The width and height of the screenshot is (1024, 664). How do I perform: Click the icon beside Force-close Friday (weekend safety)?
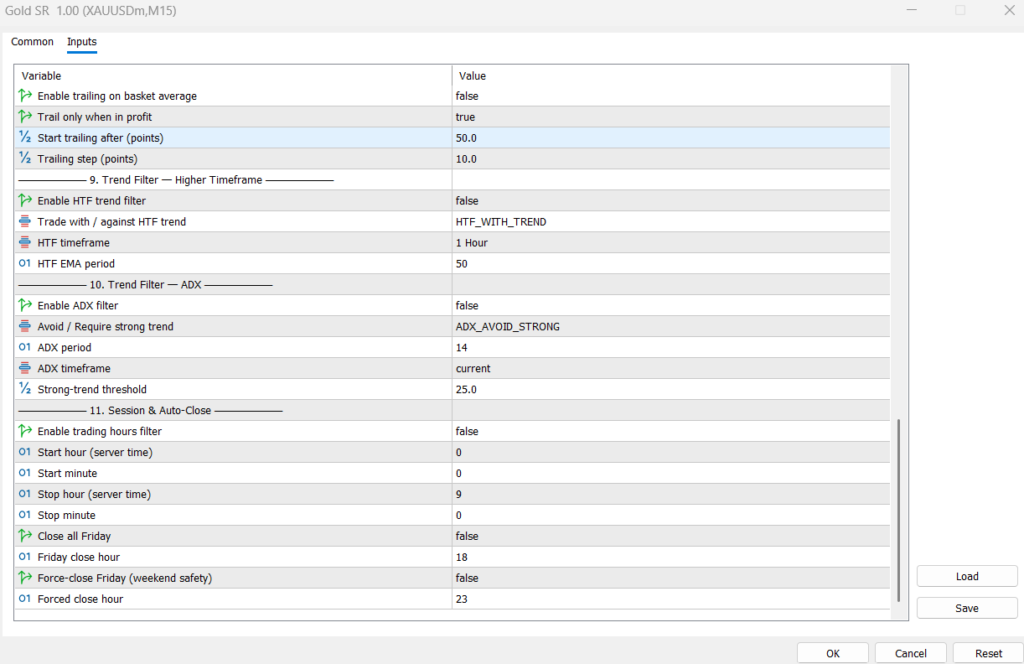tap(25, 577)
